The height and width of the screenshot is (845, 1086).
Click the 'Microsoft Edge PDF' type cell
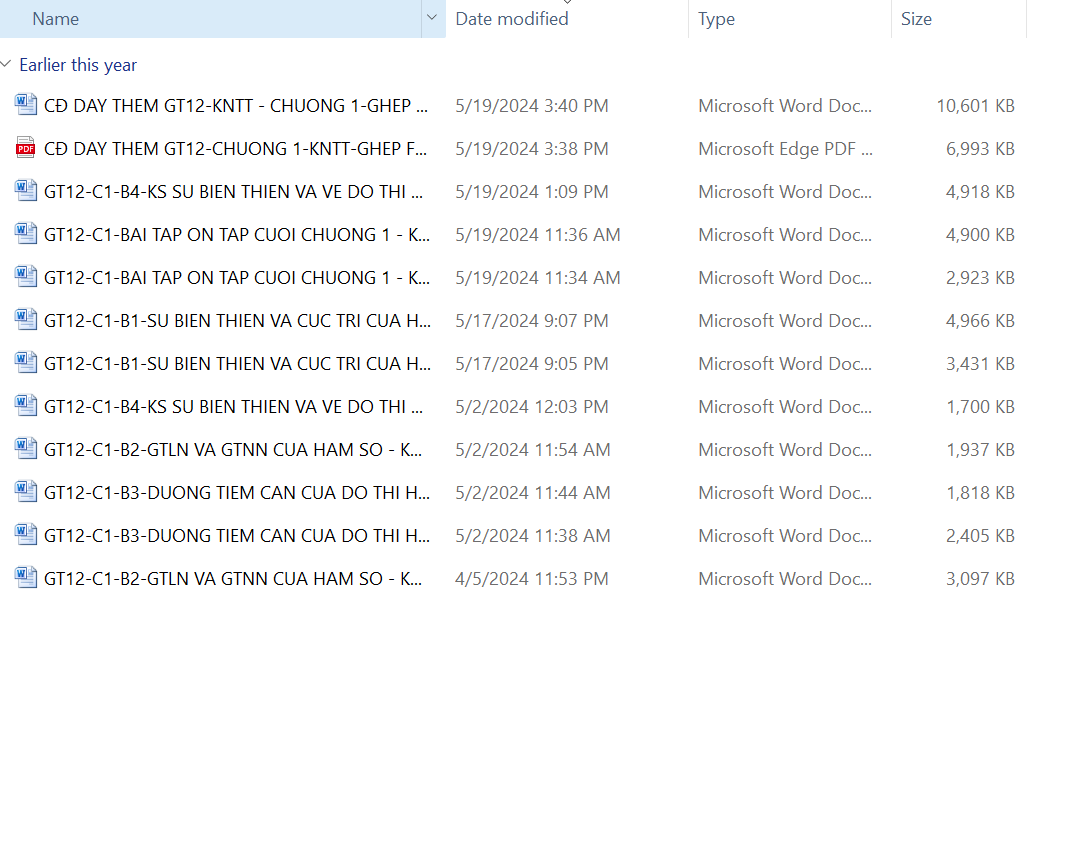pos(784,149)
